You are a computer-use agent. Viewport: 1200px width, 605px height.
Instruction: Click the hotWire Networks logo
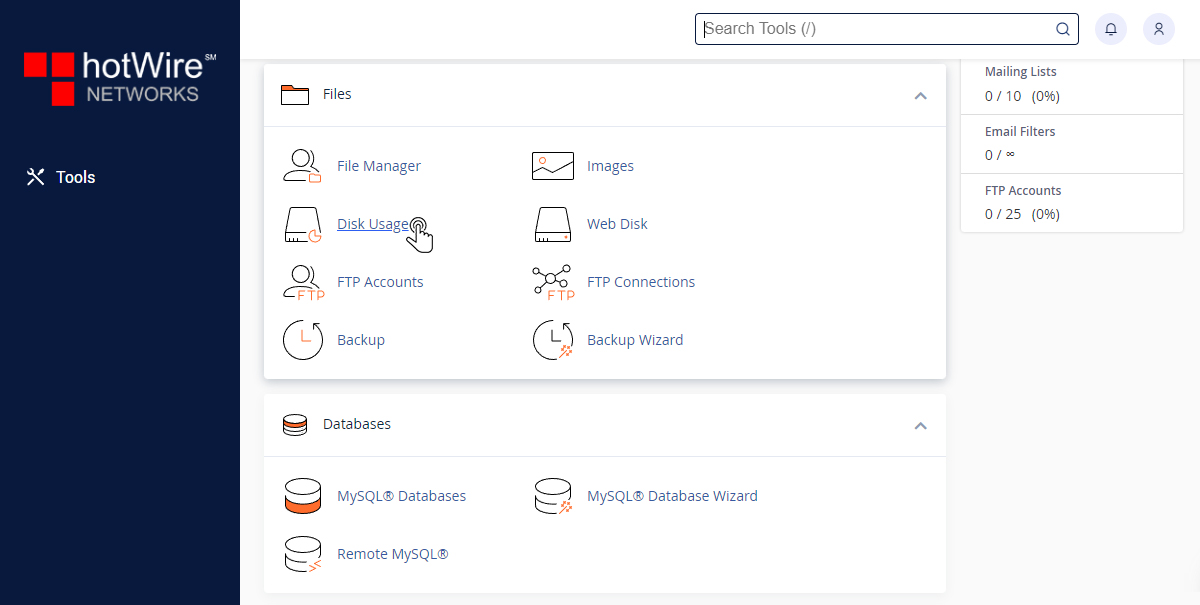coord(120,78)
